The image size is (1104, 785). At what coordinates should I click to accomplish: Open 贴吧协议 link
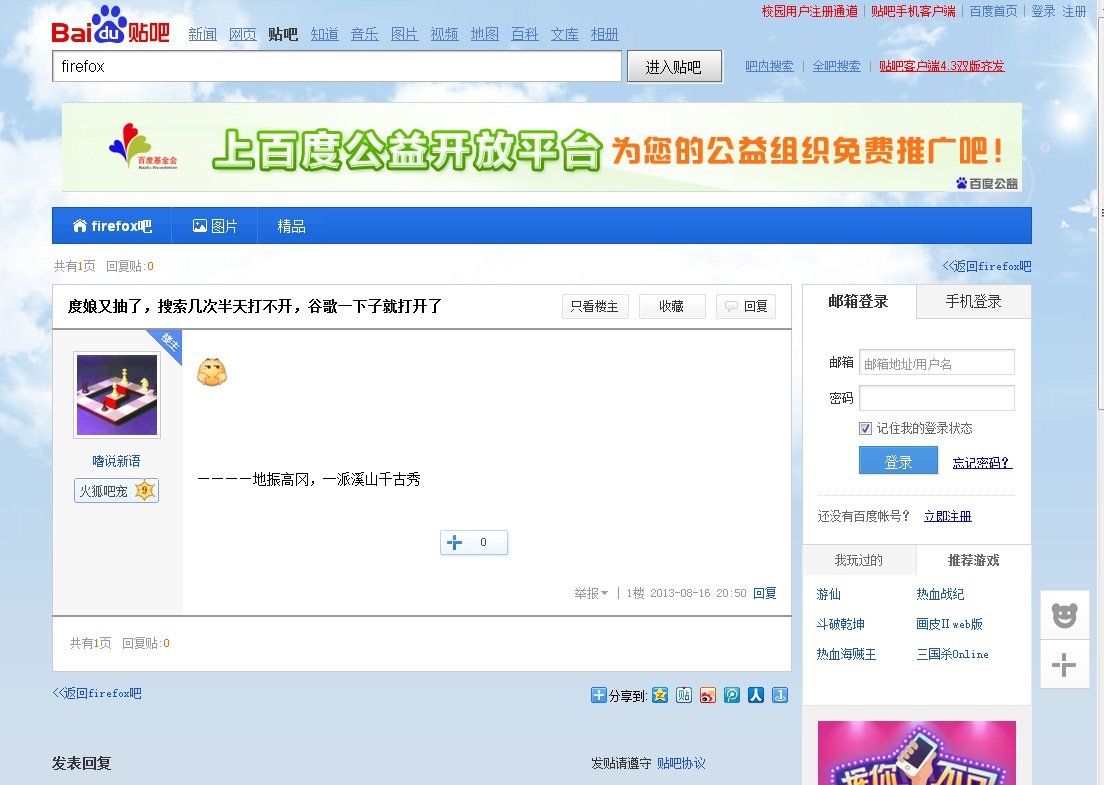(681, 763)
